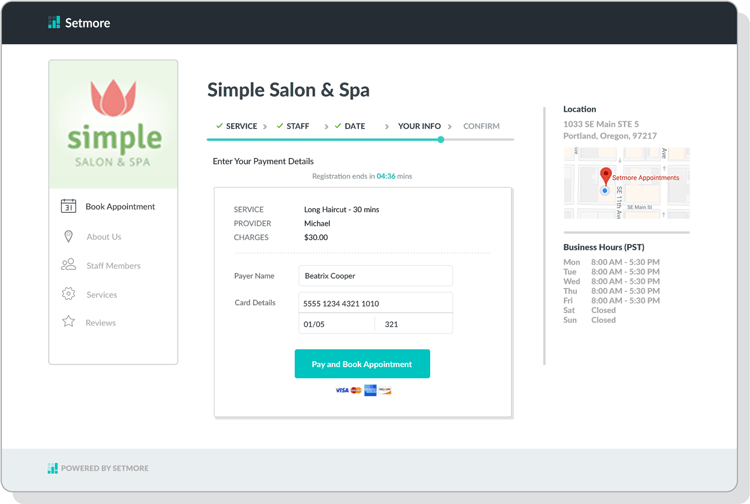Click the Simple Salon & Spa page heading
This screenshot has height=504, width=750.
pyautogui.click(x=288, y=90)
